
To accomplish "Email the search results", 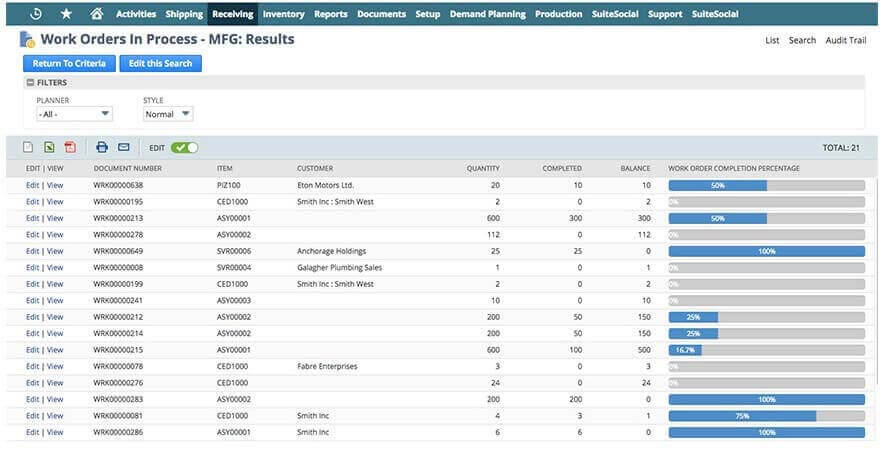I will click(124, 147).
